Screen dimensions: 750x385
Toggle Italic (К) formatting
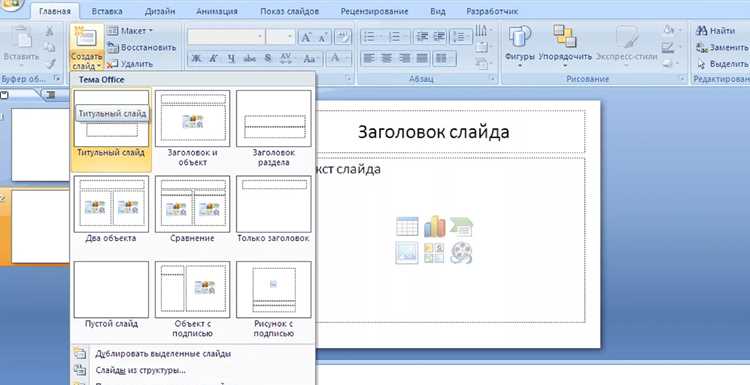213,58
